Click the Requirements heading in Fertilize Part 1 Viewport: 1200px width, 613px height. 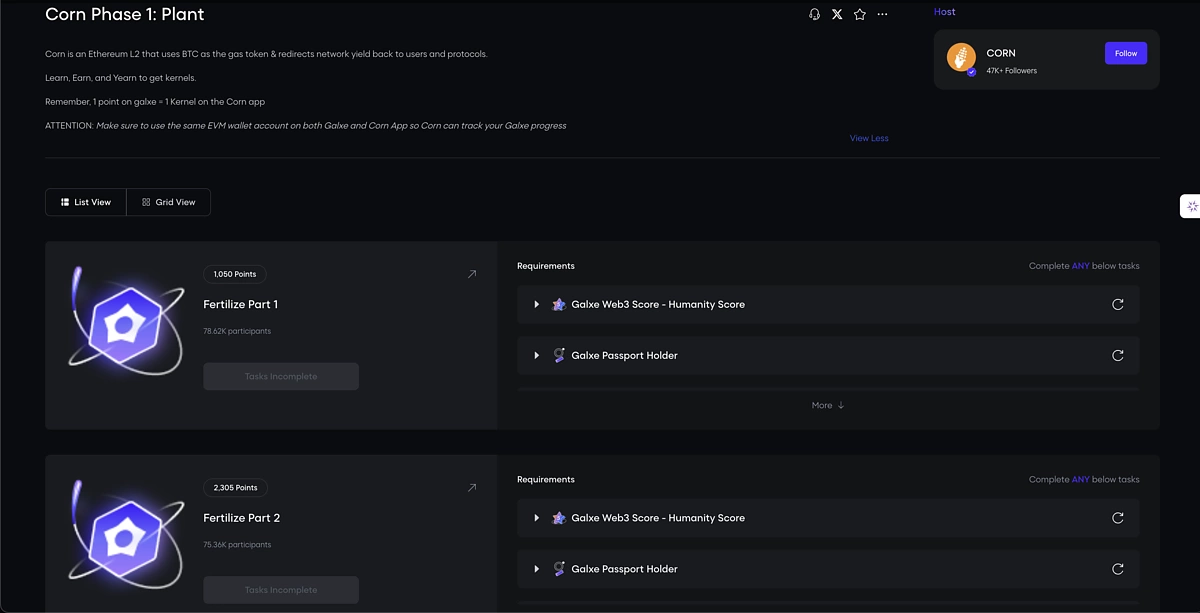click(x=546, y=266)
